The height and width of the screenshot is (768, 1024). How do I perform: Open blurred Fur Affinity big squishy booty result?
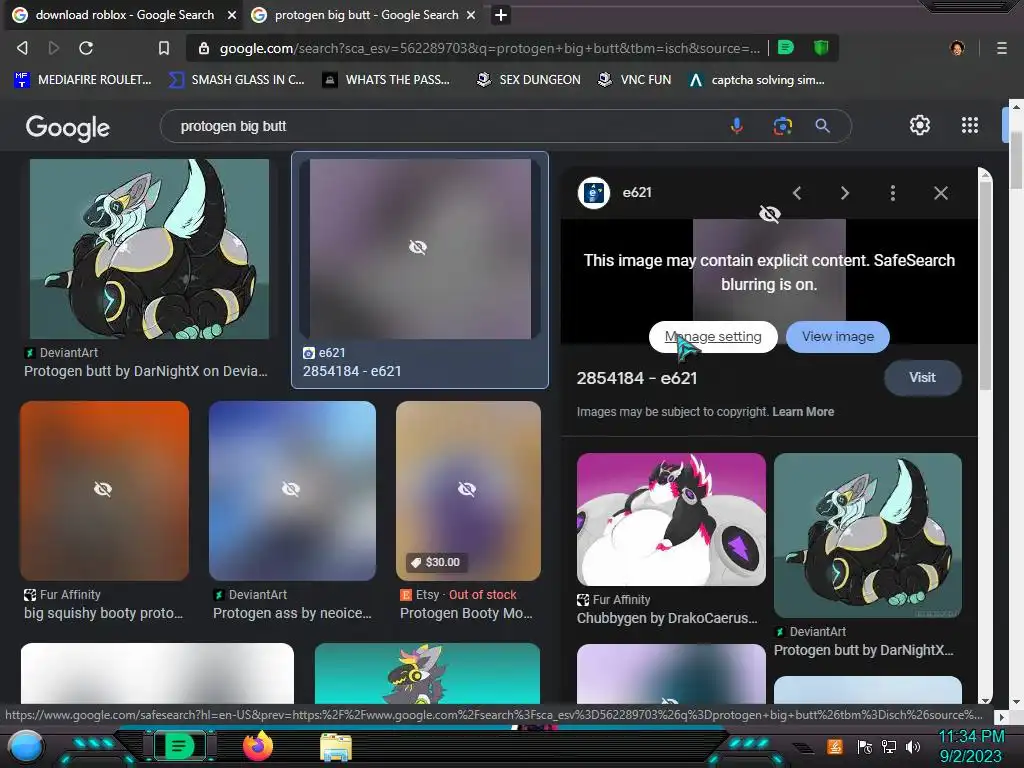[104, 490]
